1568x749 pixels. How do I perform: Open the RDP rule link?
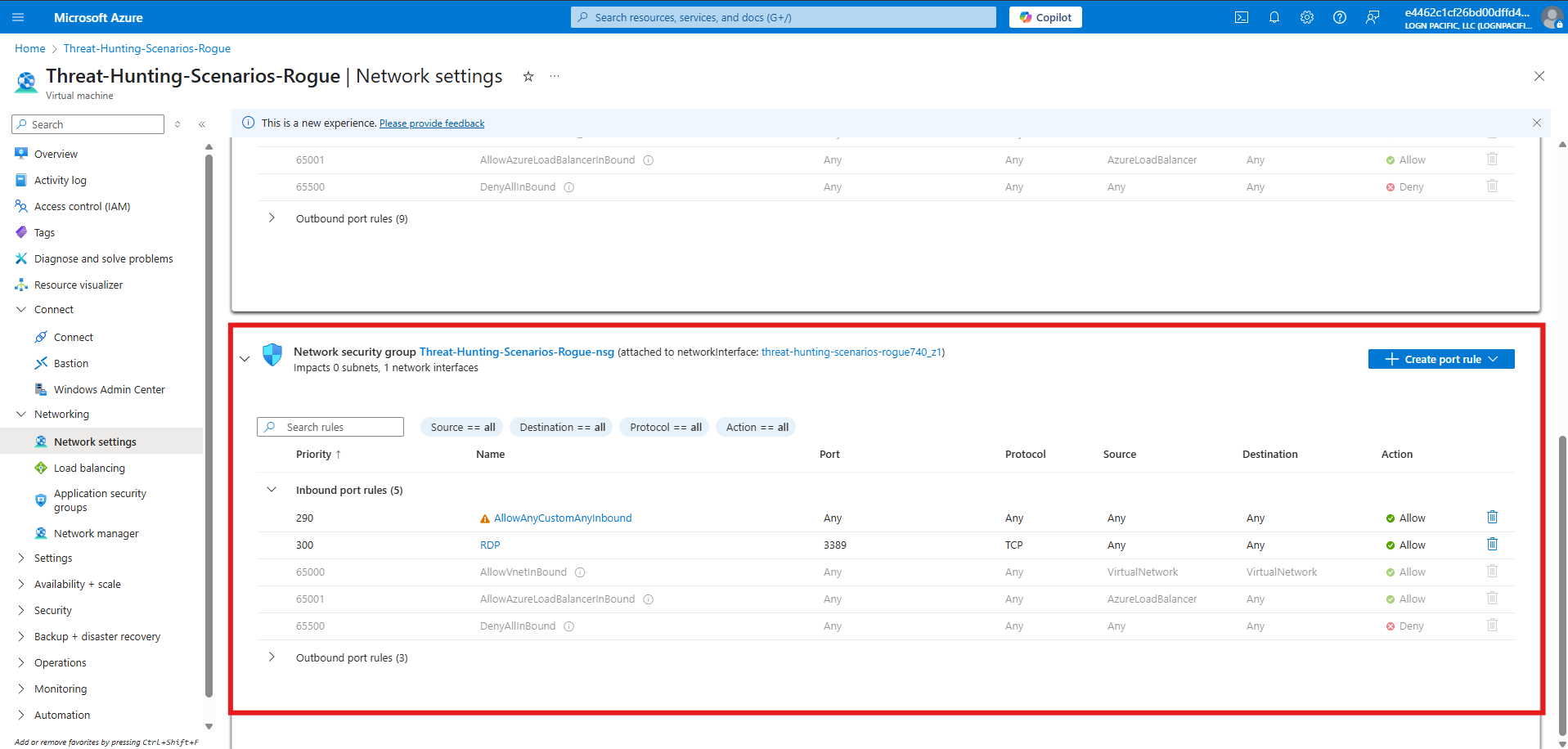coord(490,545)
